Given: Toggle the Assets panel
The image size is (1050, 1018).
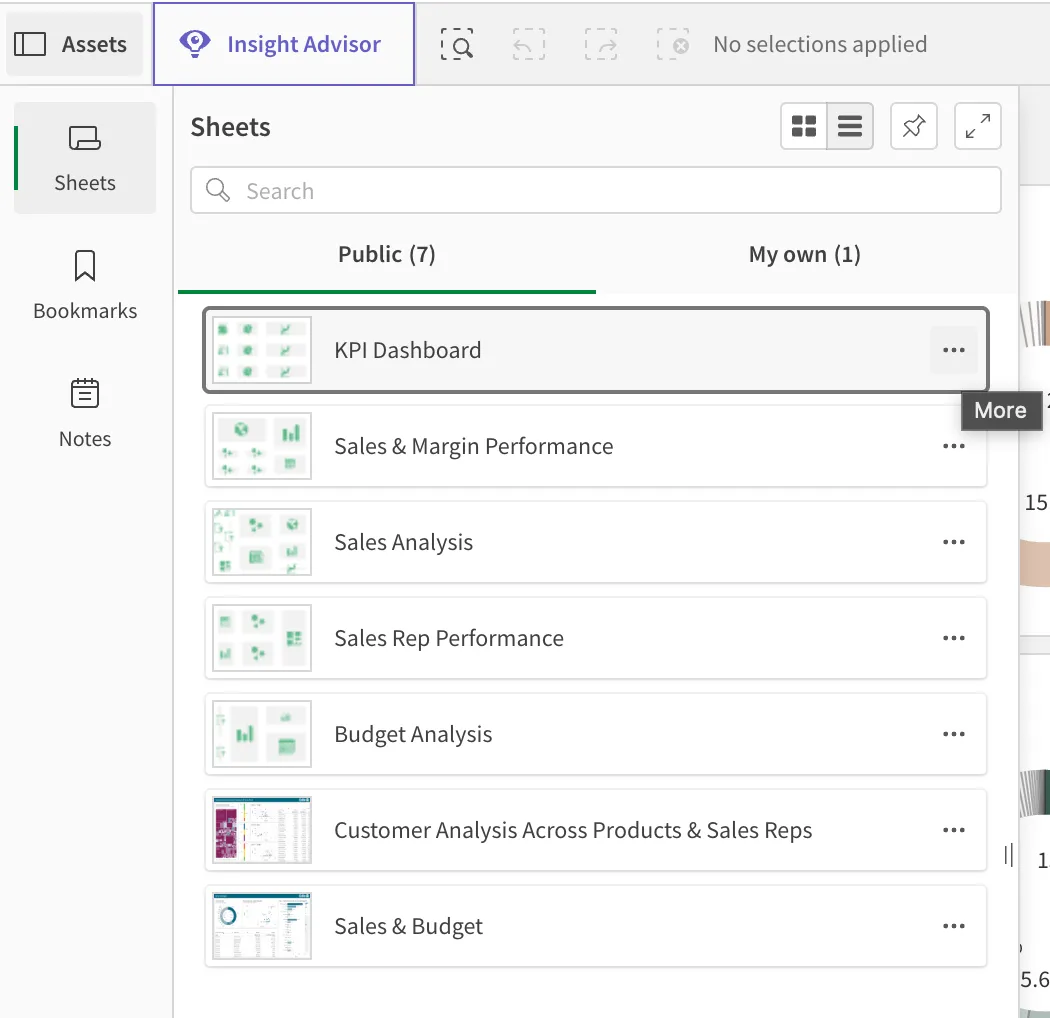Looking at the screenshot, I should click(73, 44).
